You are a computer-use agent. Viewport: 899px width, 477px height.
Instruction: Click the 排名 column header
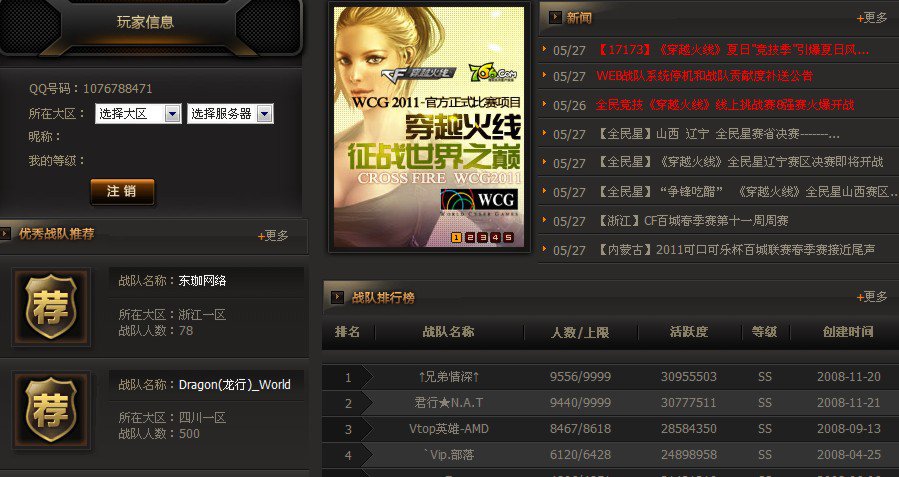[347, 331]
